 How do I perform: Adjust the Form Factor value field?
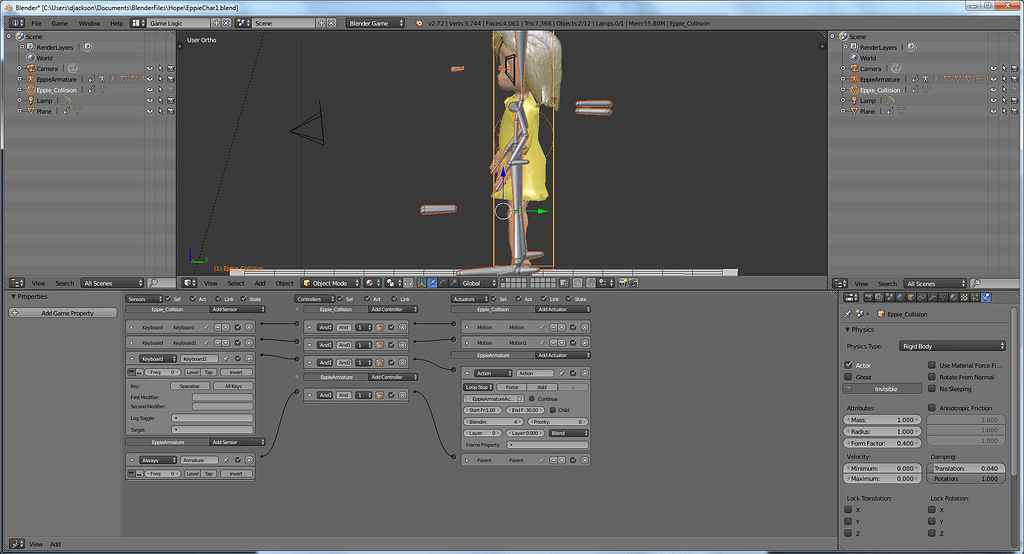pyautogui.click(x=882, y=443)
